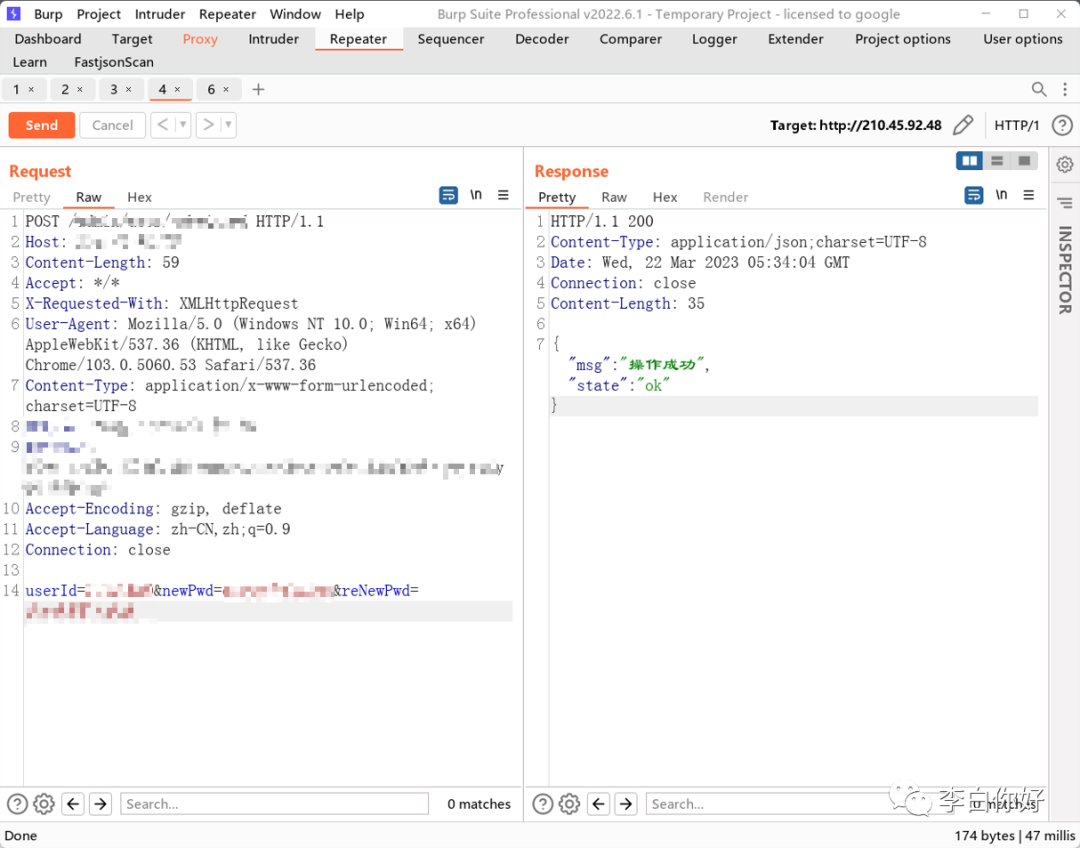Open Repeater options three-dot menu

click(1064, 89)
